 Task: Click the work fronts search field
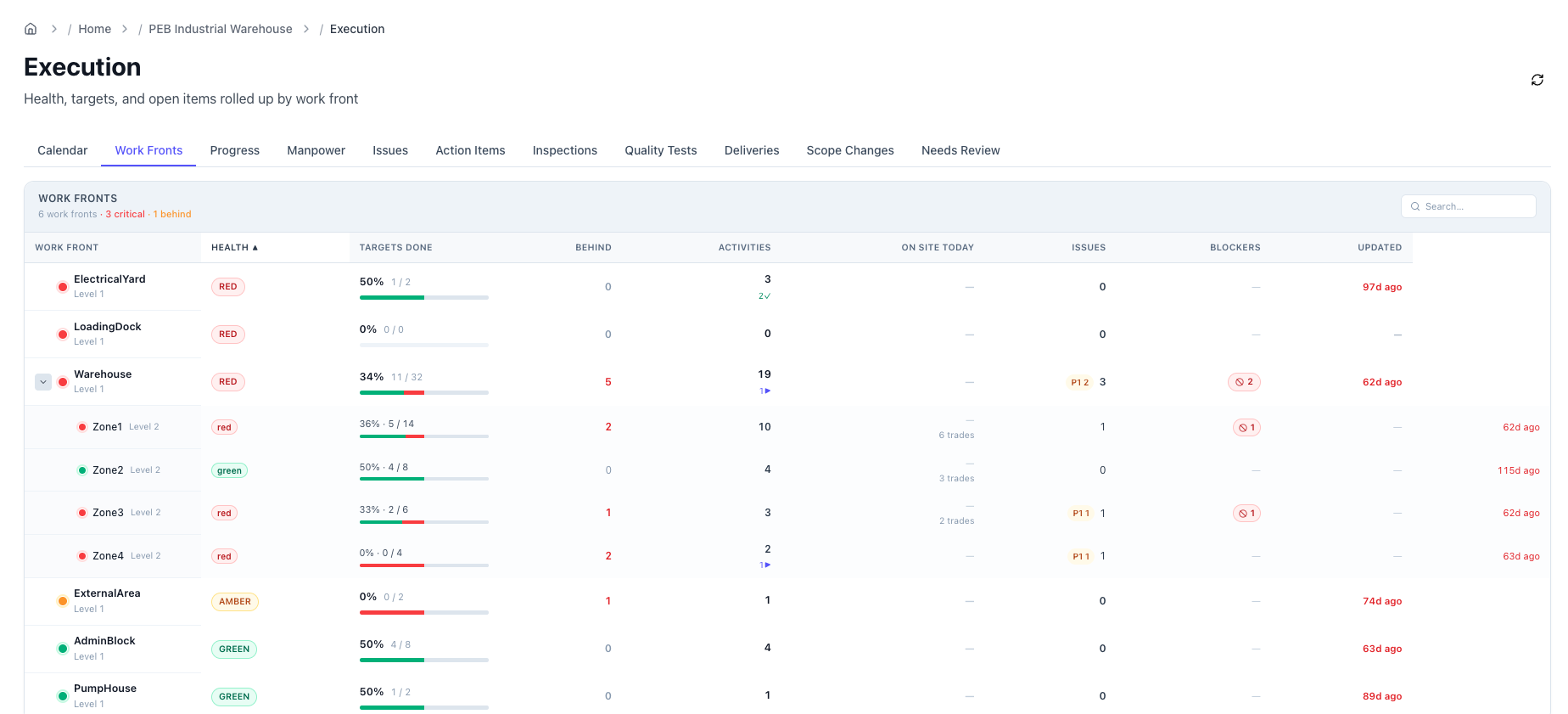pos(1469,206)
